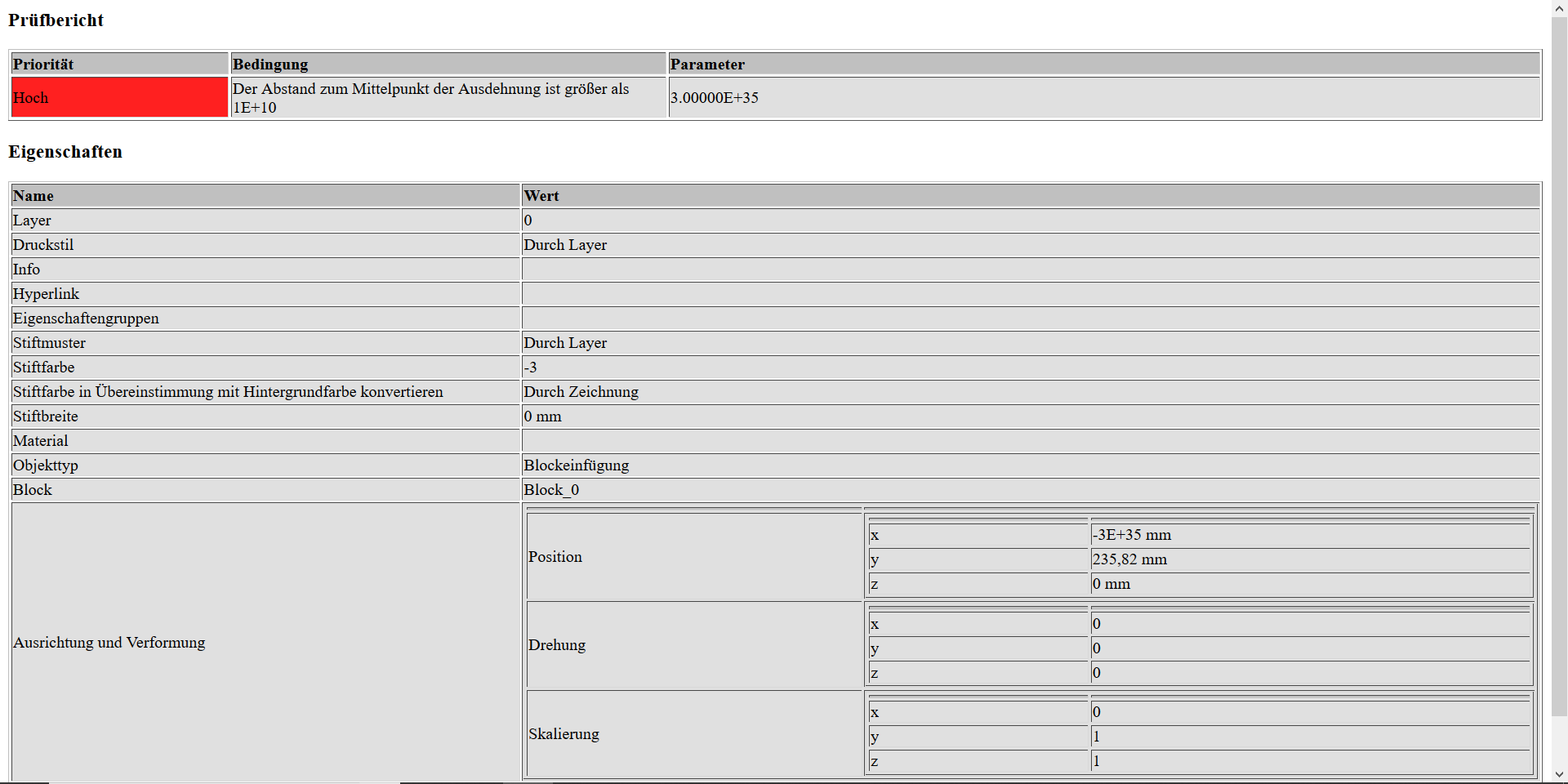Screen dimensions: 1568x784
Task: Select the Durch Zeichnung value cell
Action: click(x=1031, y=391)
